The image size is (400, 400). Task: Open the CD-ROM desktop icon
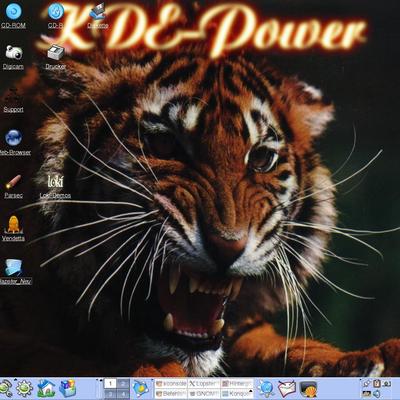[13, 15]
